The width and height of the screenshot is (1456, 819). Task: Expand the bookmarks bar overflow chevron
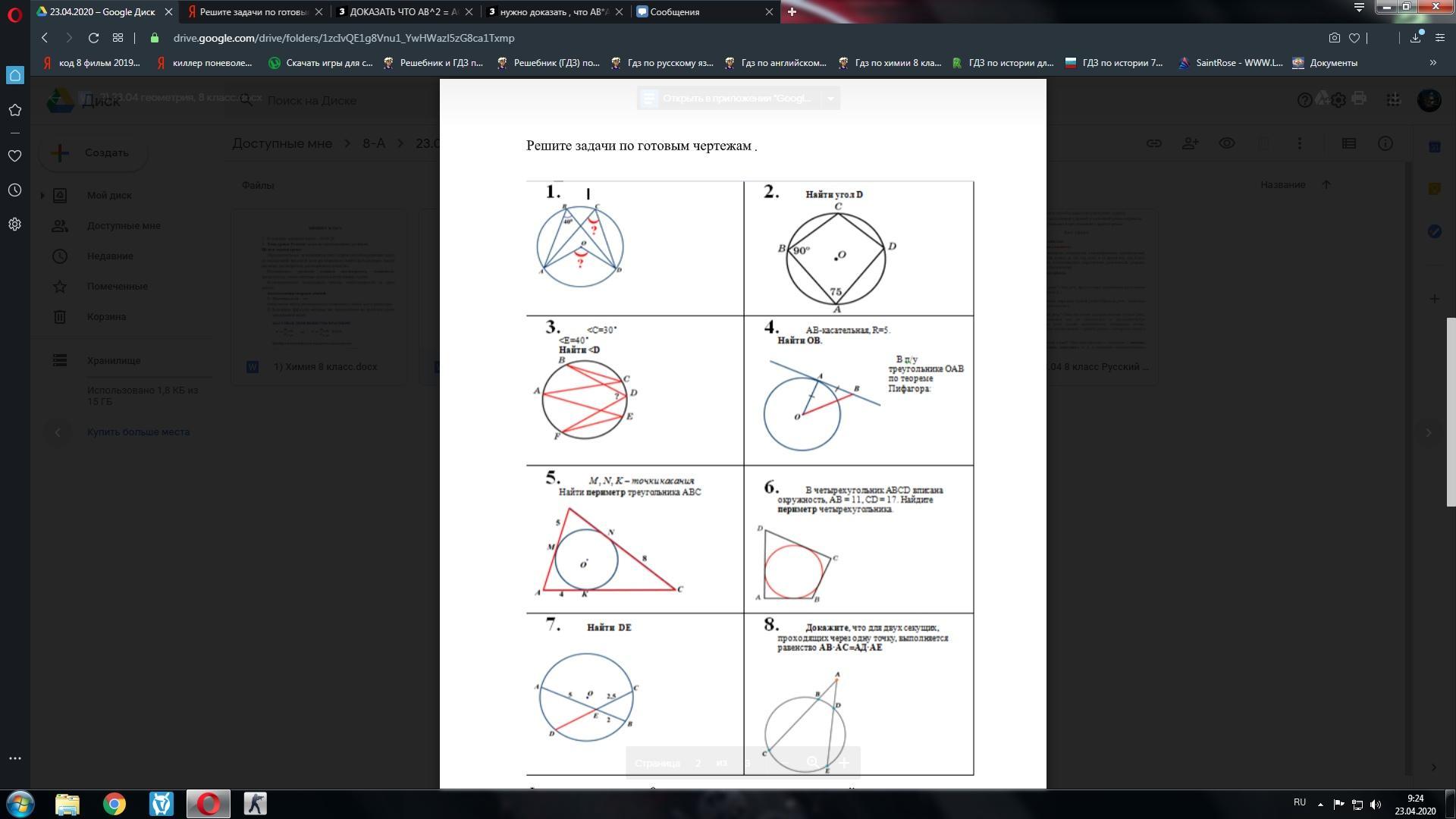(x=1432, y=63)
